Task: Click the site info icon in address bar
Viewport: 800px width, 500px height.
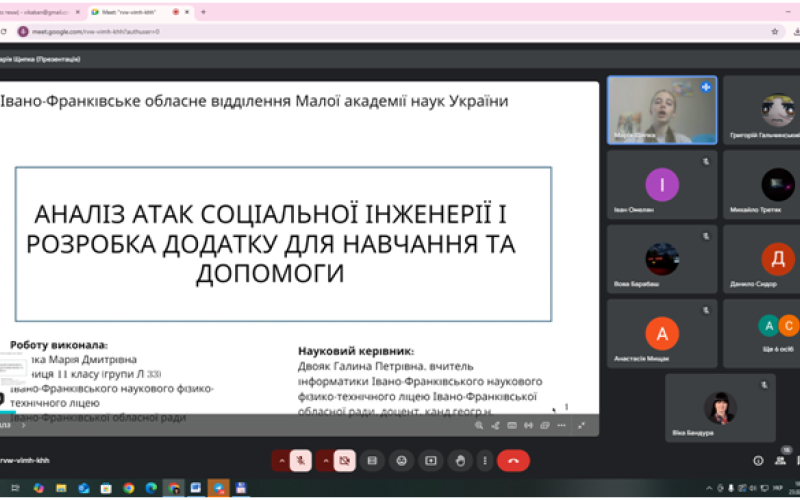Action: (x=22, y=32)
